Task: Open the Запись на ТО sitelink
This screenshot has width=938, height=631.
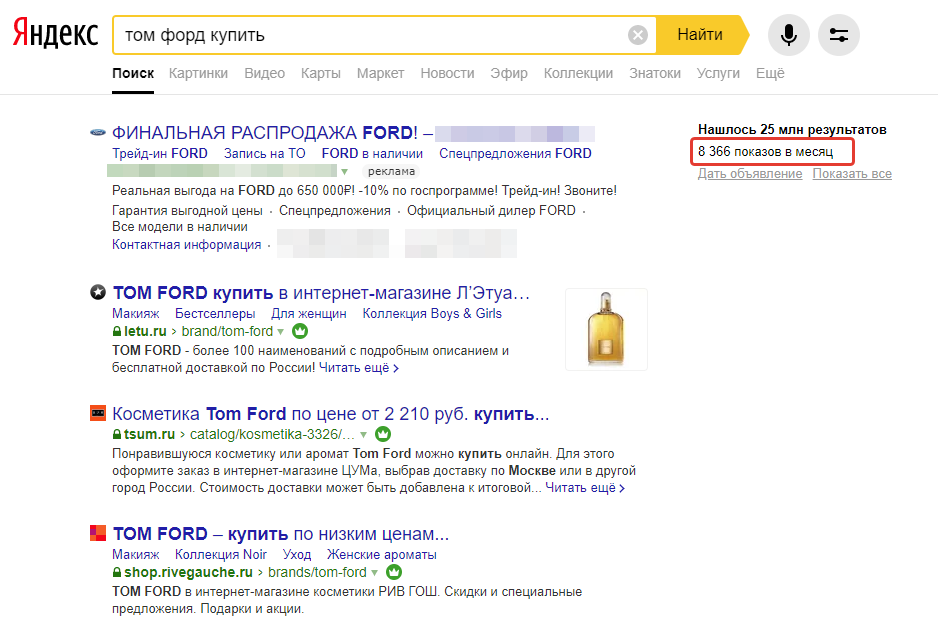Action: click(x=264, y=153)
